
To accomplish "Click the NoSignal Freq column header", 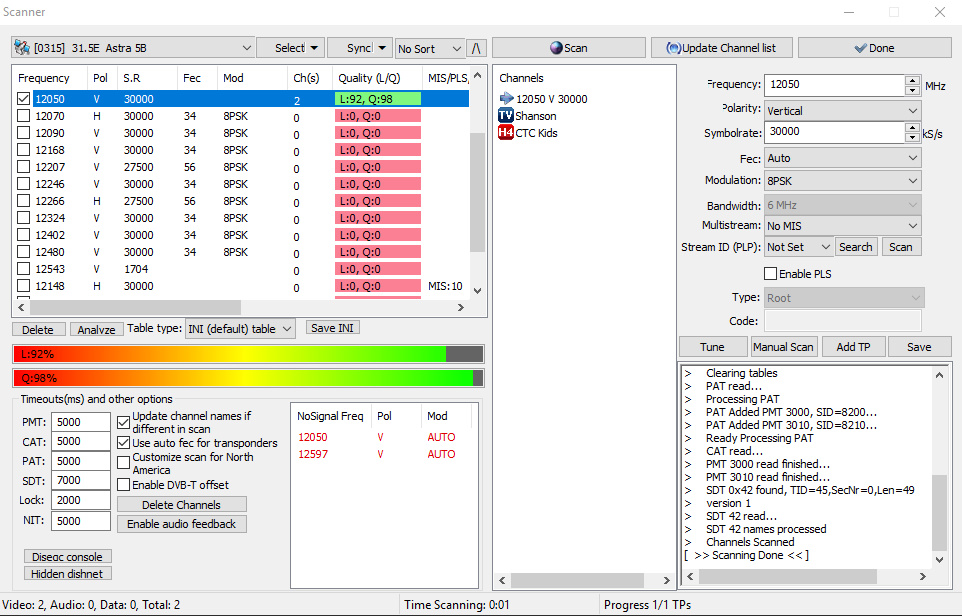I will tap(331, 416).
